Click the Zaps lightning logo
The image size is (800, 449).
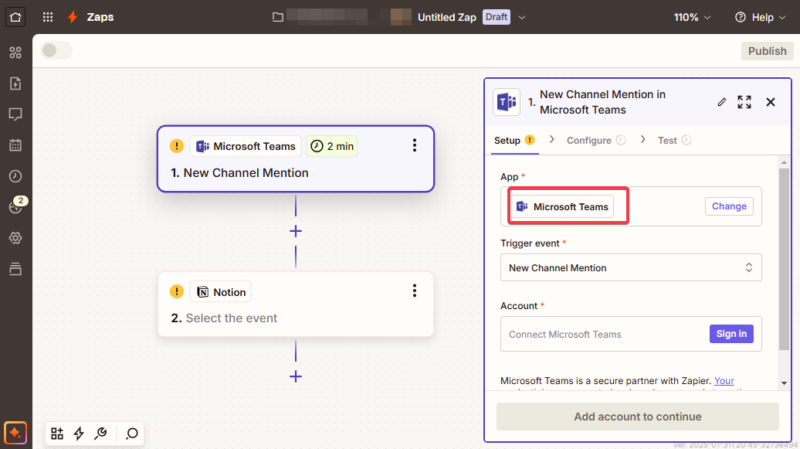[73, 17]
